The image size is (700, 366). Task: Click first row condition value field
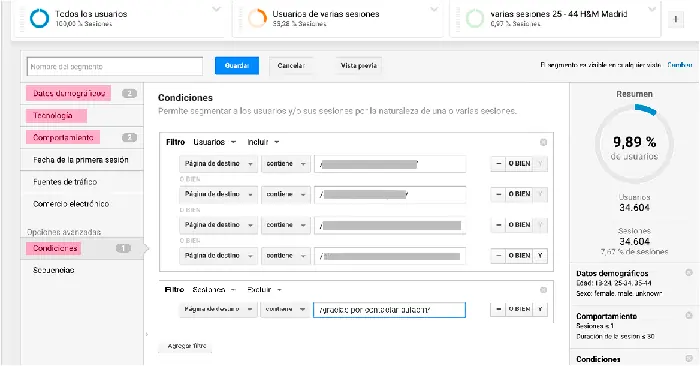coord(390,164)
